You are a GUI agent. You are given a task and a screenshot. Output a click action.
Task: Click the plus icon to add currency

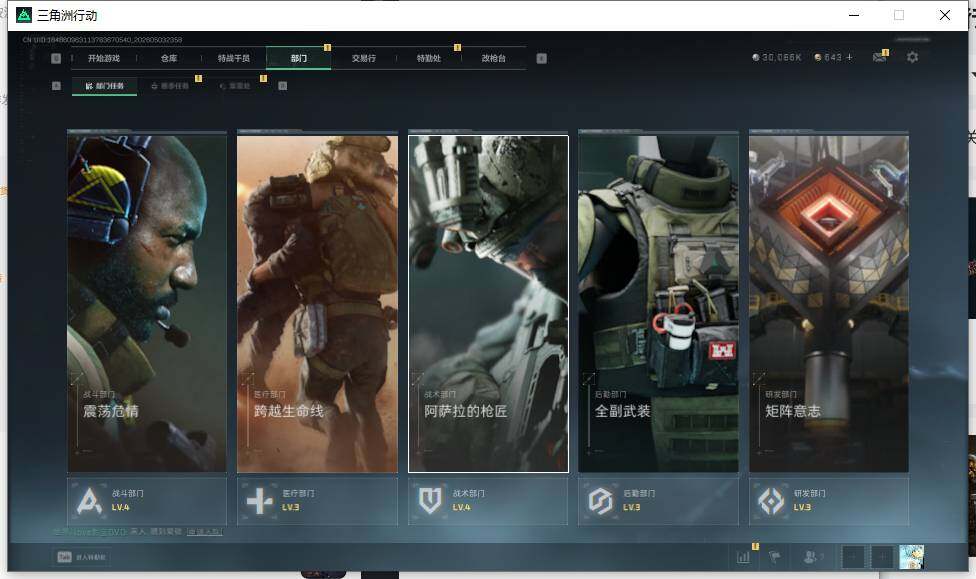point(849,57)
